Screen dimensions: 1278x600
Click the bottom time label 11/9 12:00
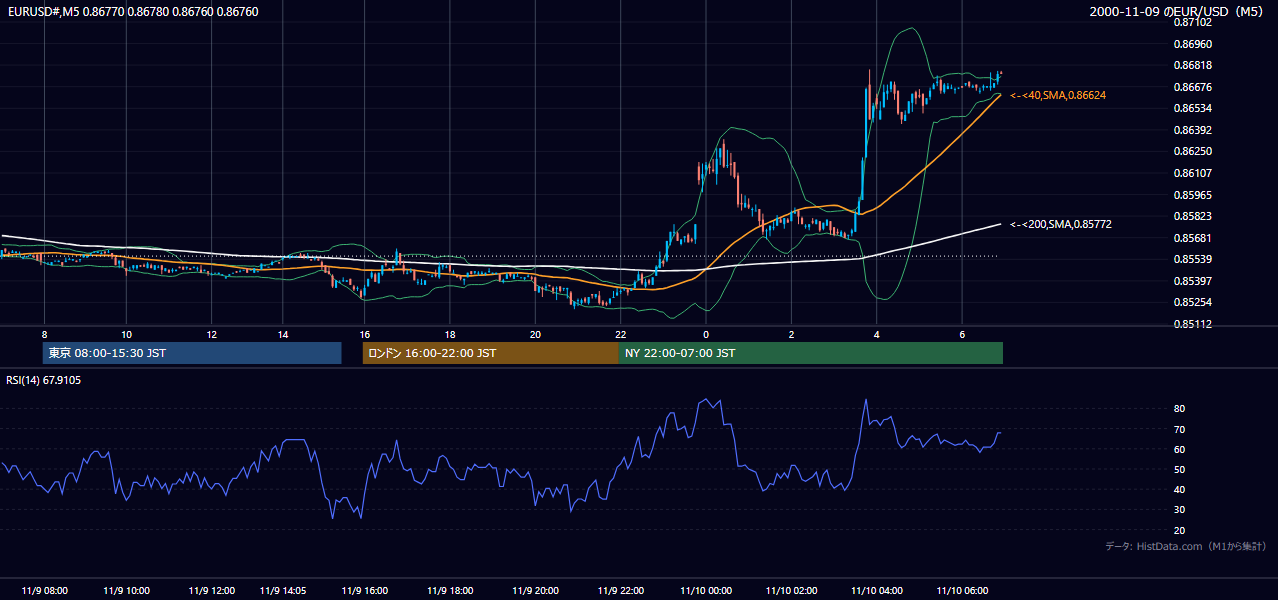pyautogui.click(x=212, y=590)
